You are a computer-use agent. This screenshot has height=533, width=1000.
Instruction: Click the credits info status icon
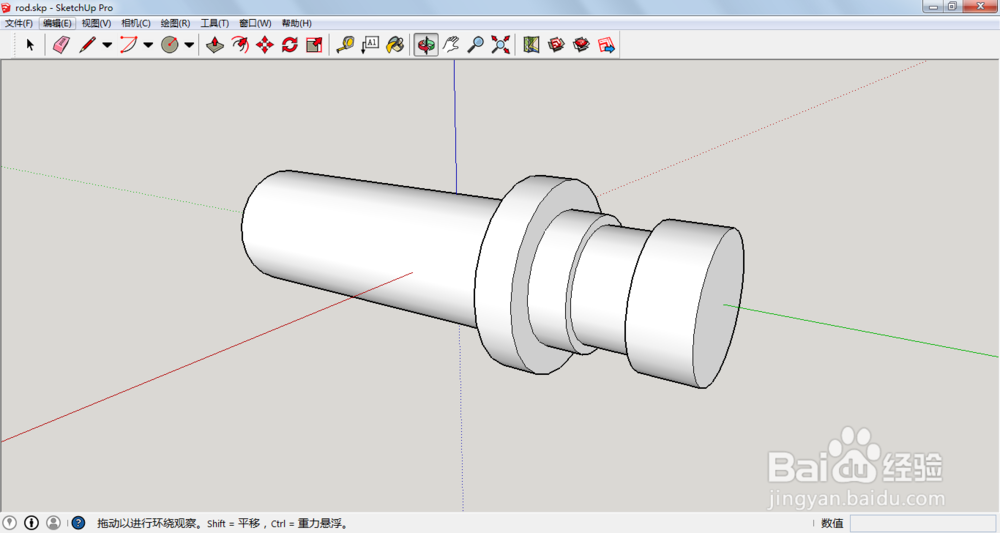click(x=31, y=523)
